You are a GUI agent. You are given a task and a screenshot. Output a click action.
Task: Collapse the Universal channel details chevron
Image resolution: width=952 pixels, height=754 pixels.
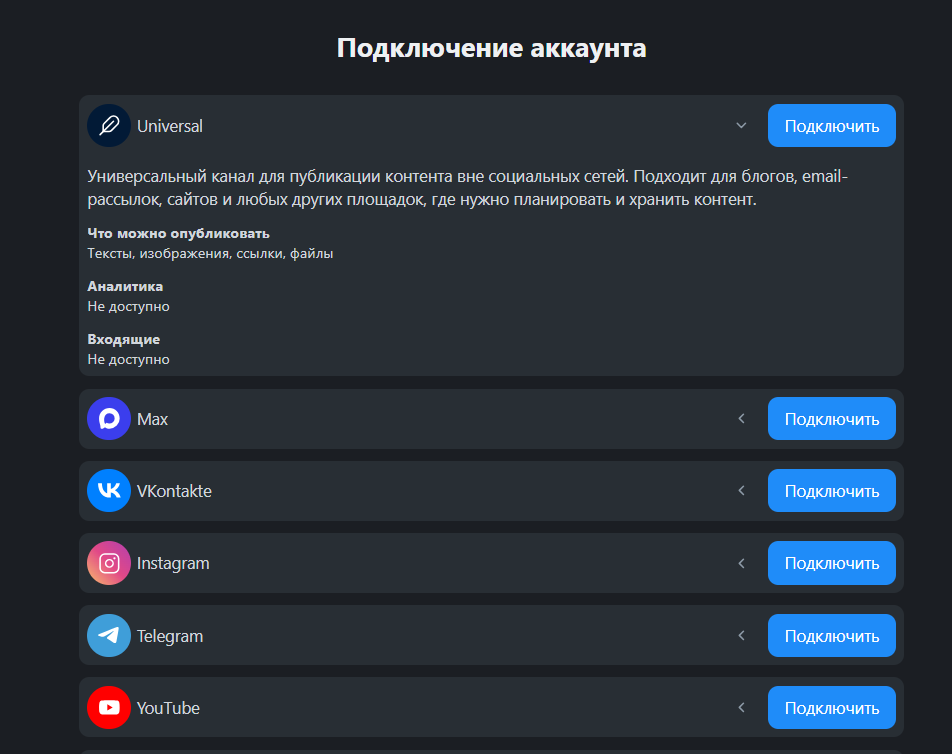click(x=741, y=126)
